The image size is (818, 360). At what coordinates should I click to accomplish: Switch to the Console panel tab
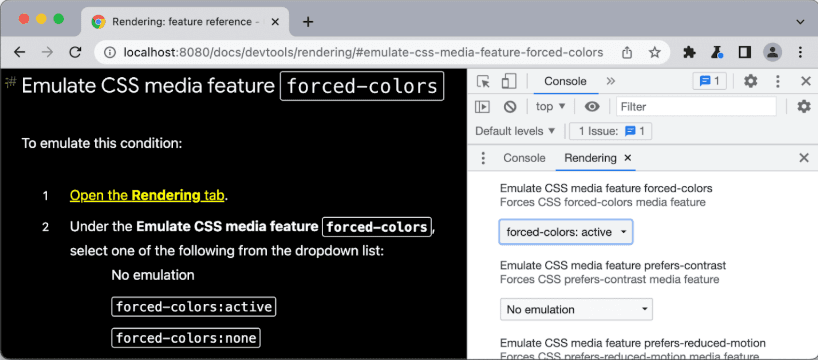pyautogui.click(x=565, y=81)
